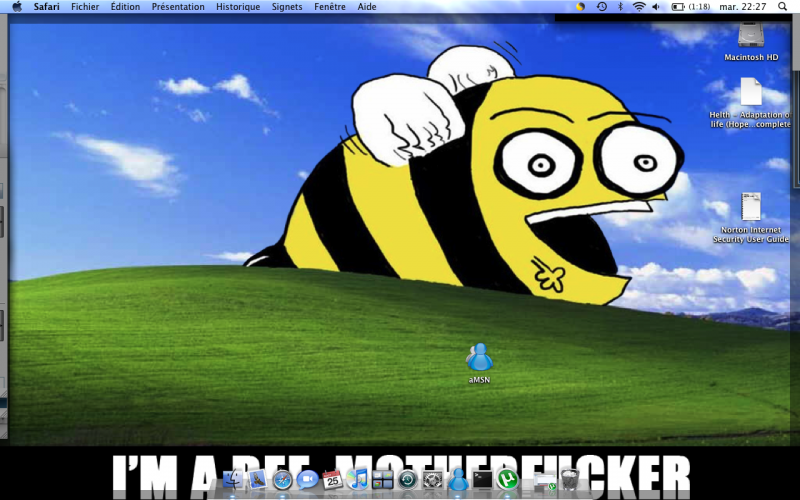Click the battery status icon

(x=678, y=7)
